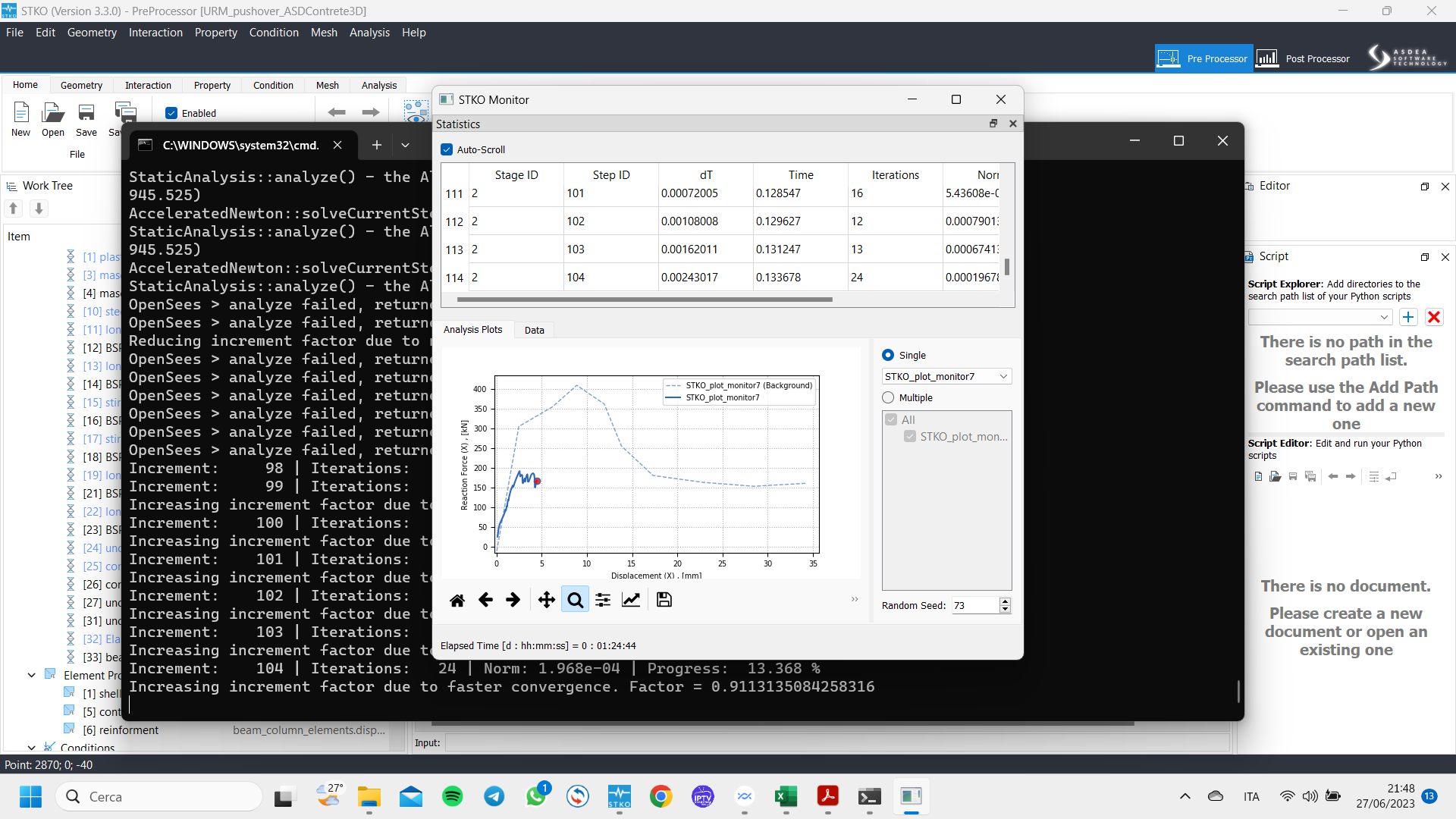
Task: Expand Script Editor toolbar overflow chevron
Action: click(x=1439, y=476)
